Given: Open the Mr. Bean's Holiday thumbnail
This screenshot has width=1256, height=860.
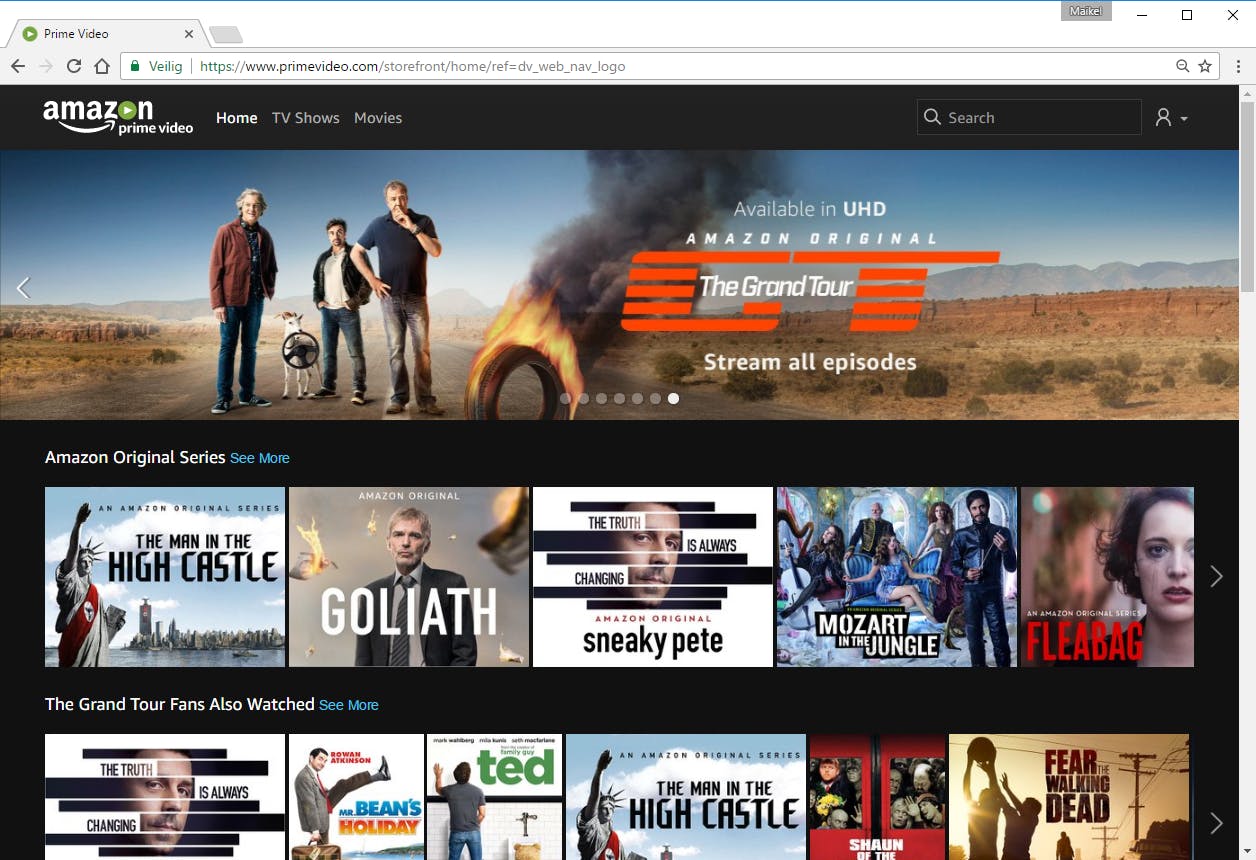Looking at the screenshot, I should click(x=356, y=797).
